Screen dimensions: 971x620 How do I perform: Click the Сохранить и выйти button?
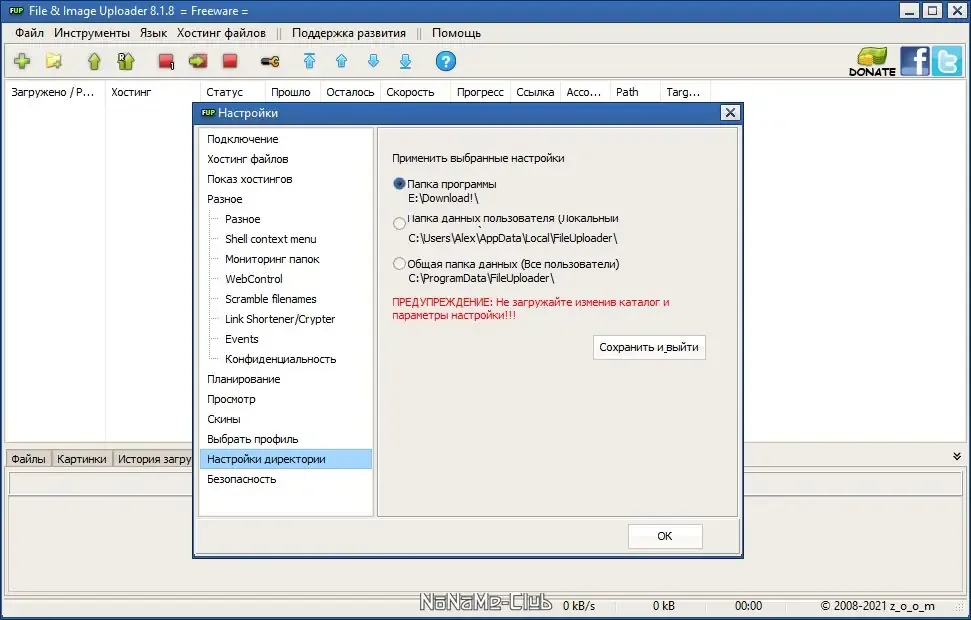tap(649, 347)
